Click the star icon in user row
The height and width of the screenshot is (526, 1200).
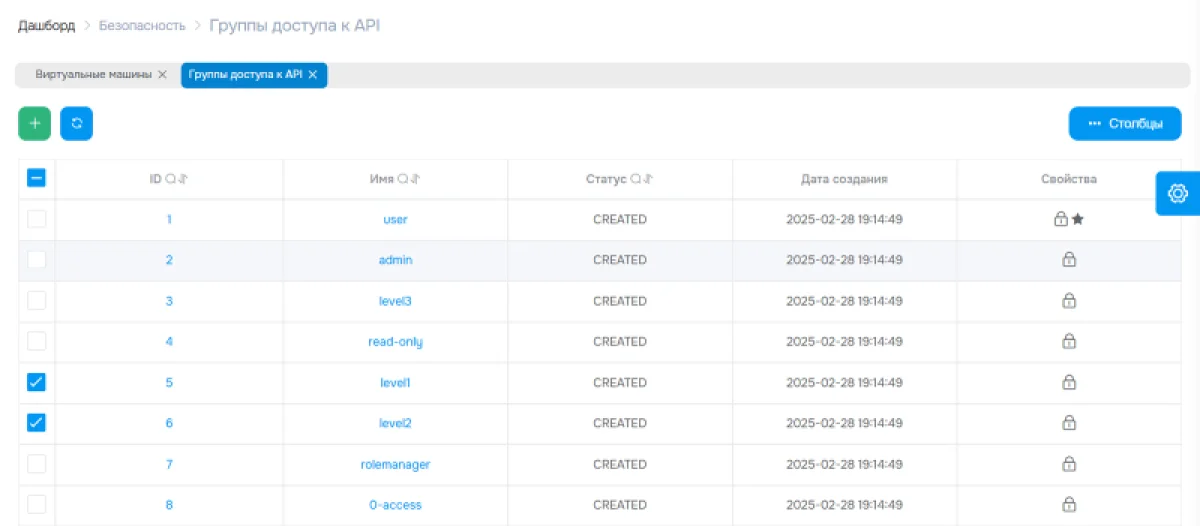pos(1078,219)
